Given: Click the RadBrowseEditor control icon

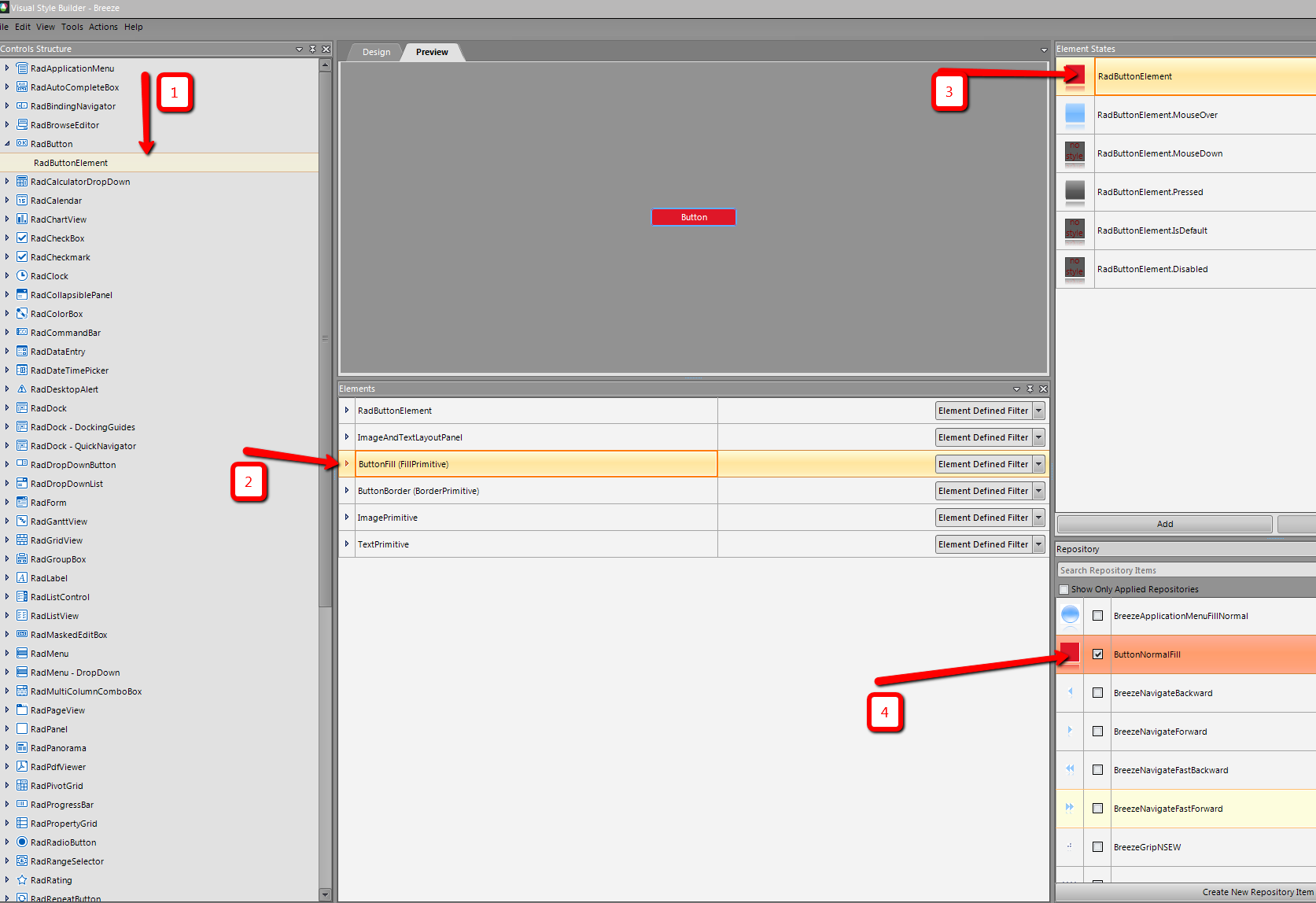Looking at the screenshot, I should 22,125.
